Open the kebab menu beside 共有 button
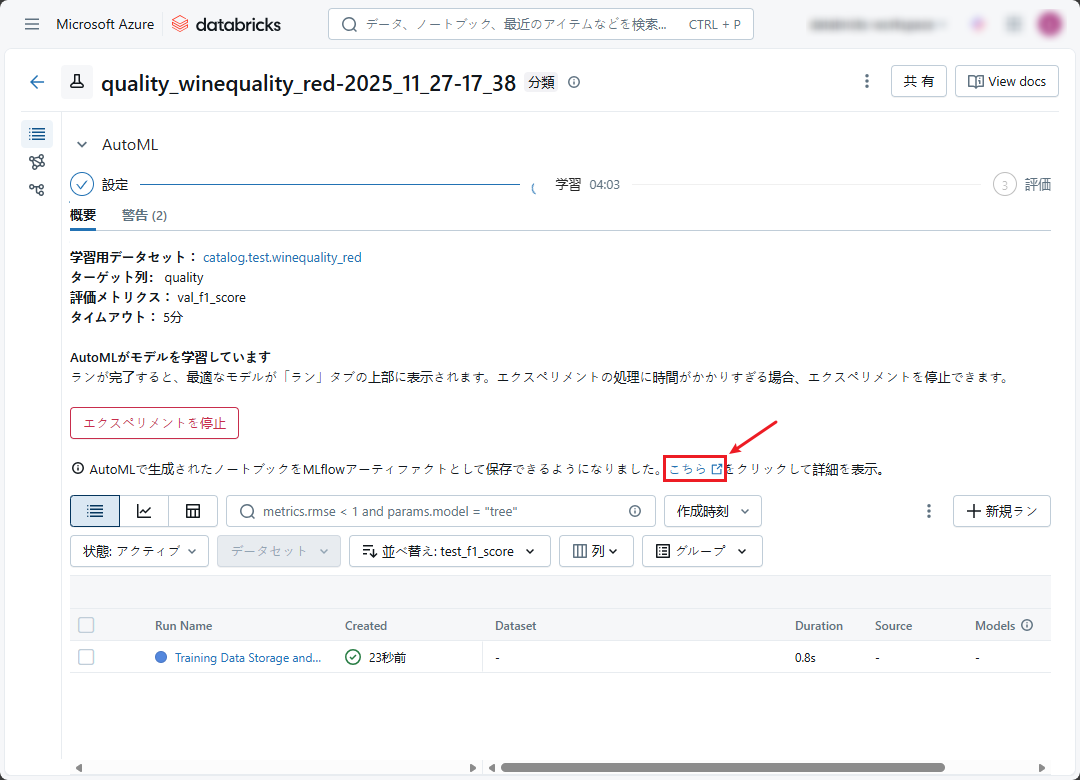 866,82
